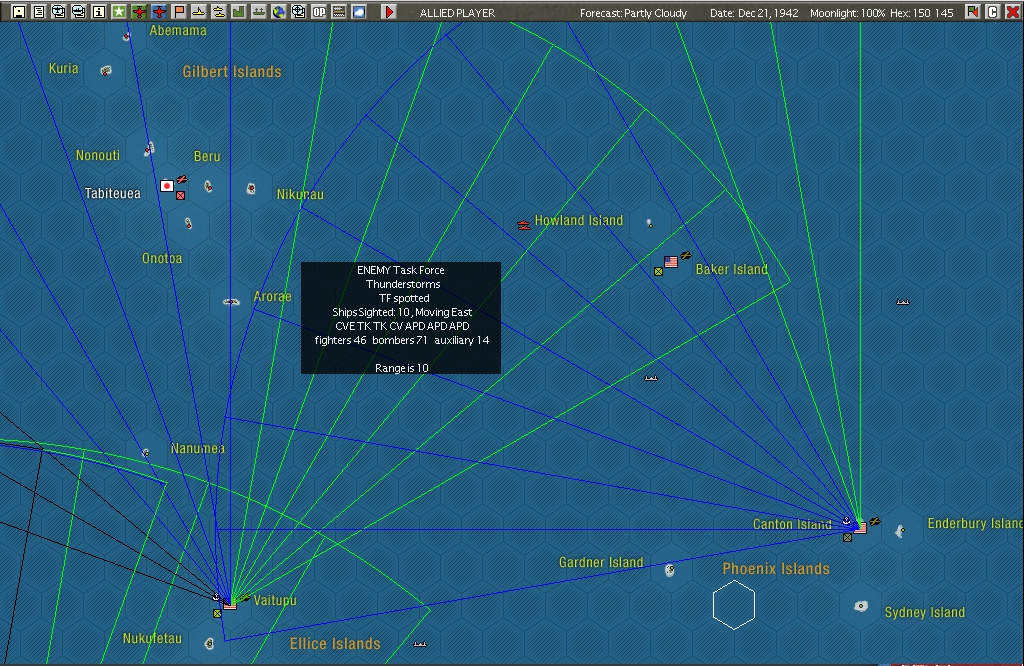Open the OP operations screen

(318, 12)
